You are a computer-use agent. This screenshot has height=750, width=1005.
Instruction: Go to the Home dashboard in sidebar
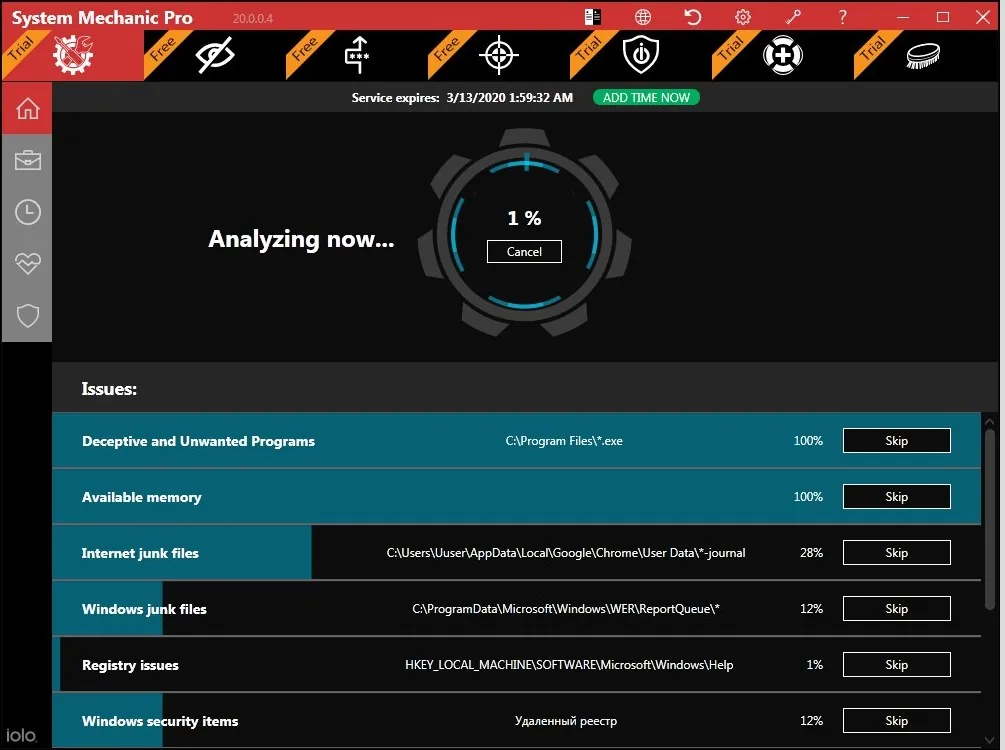(28, 108)
